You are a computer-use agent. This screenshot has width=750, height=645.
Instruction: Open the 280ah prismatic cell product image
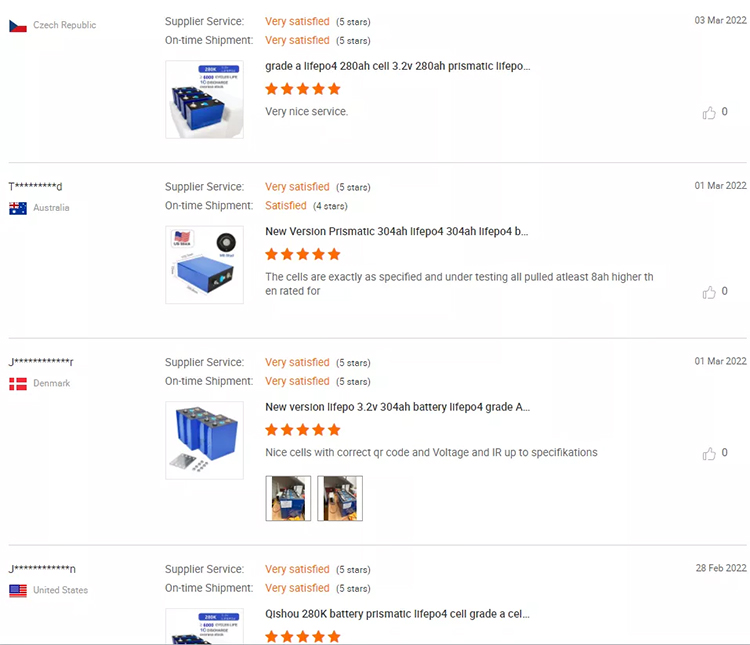204,99
